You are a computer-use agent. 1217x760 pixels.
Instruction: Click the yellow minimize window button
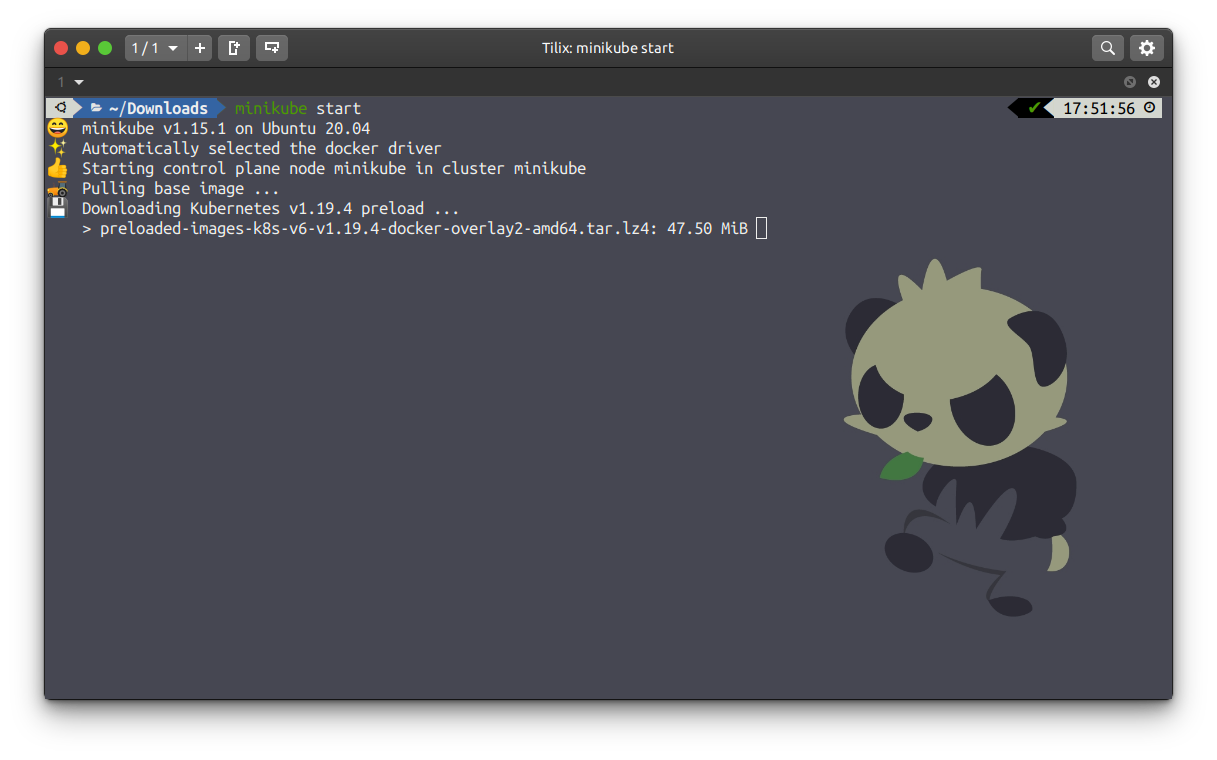83,48
